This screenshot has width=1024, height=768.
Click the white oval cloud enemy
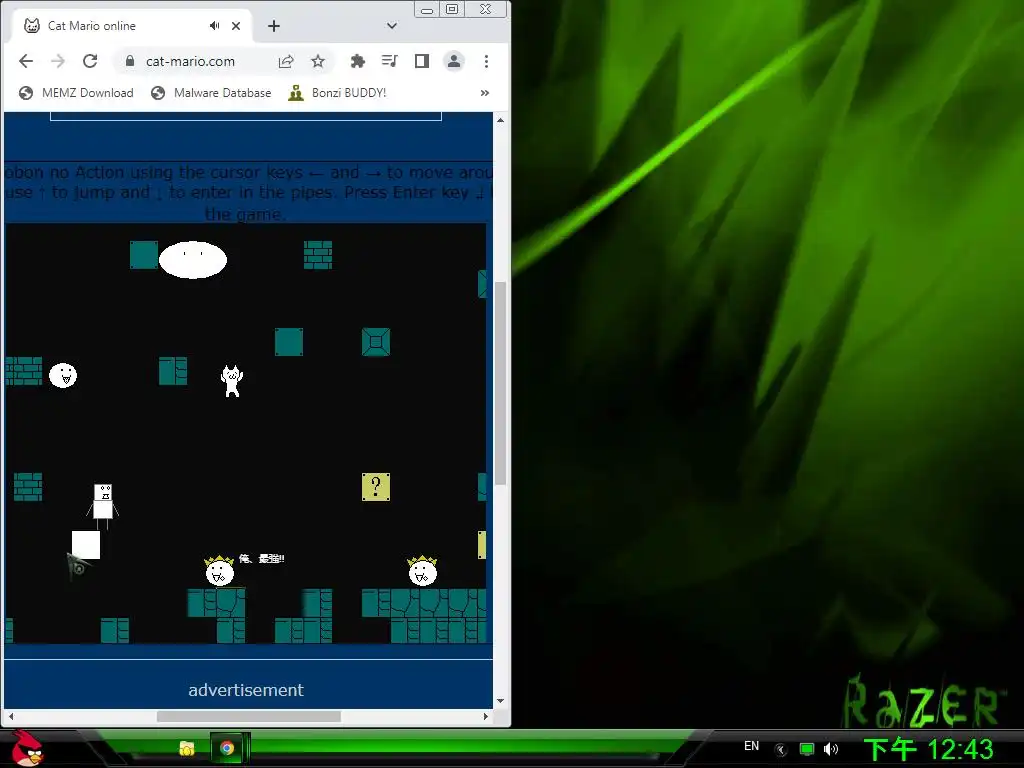pos(193,260)
